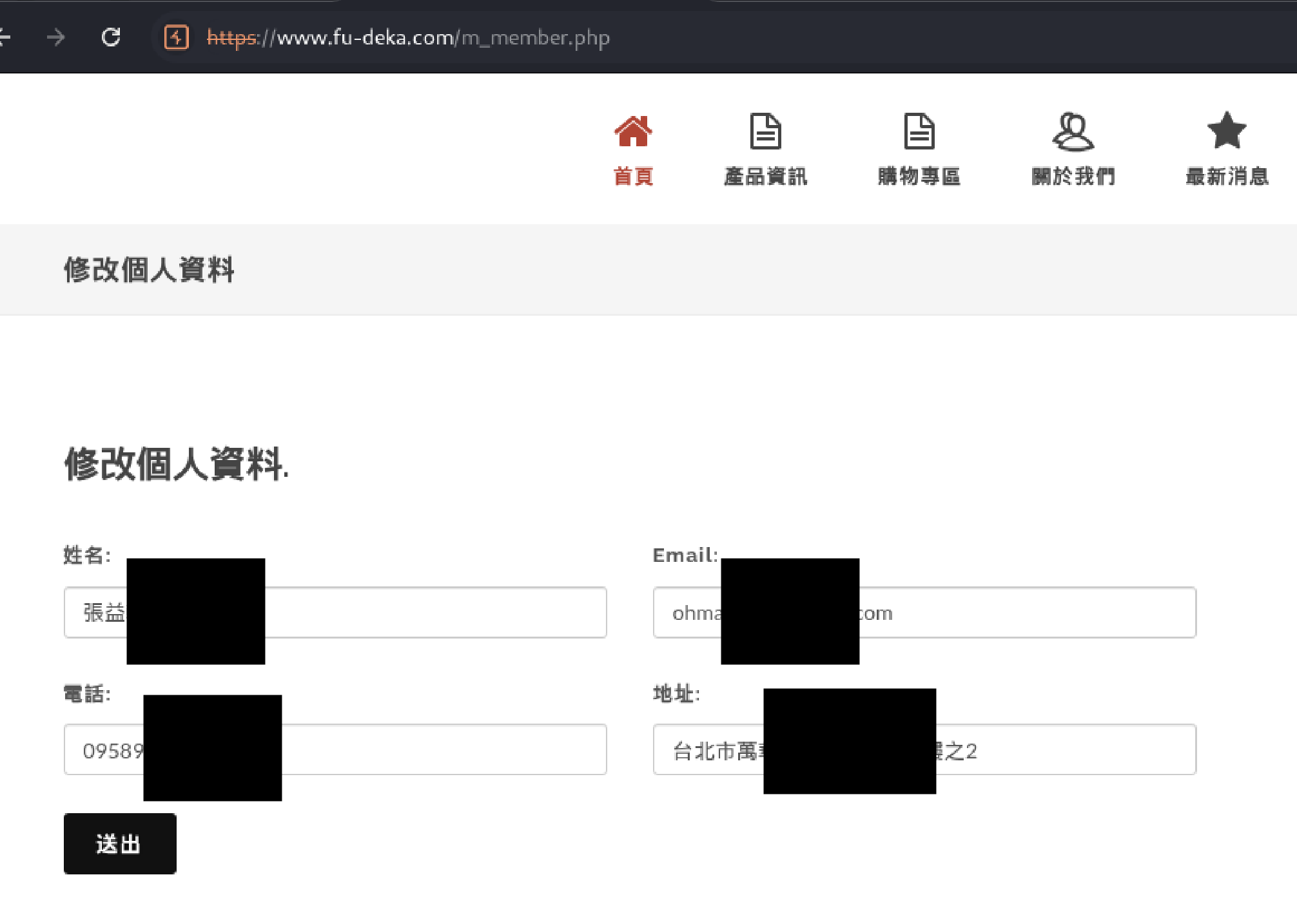Open the insecure site security indicator icon

pos(176,37)
